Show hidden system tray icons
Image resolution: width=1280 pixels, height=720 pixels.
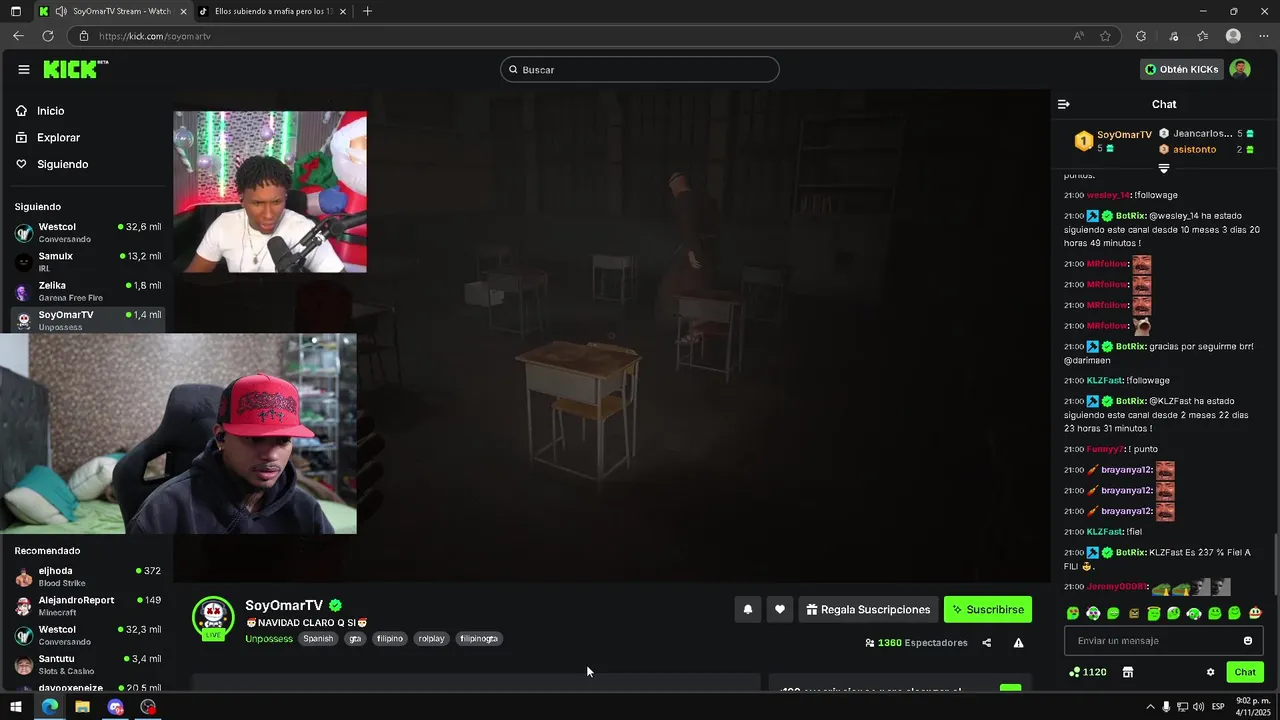click(1150, 707)
